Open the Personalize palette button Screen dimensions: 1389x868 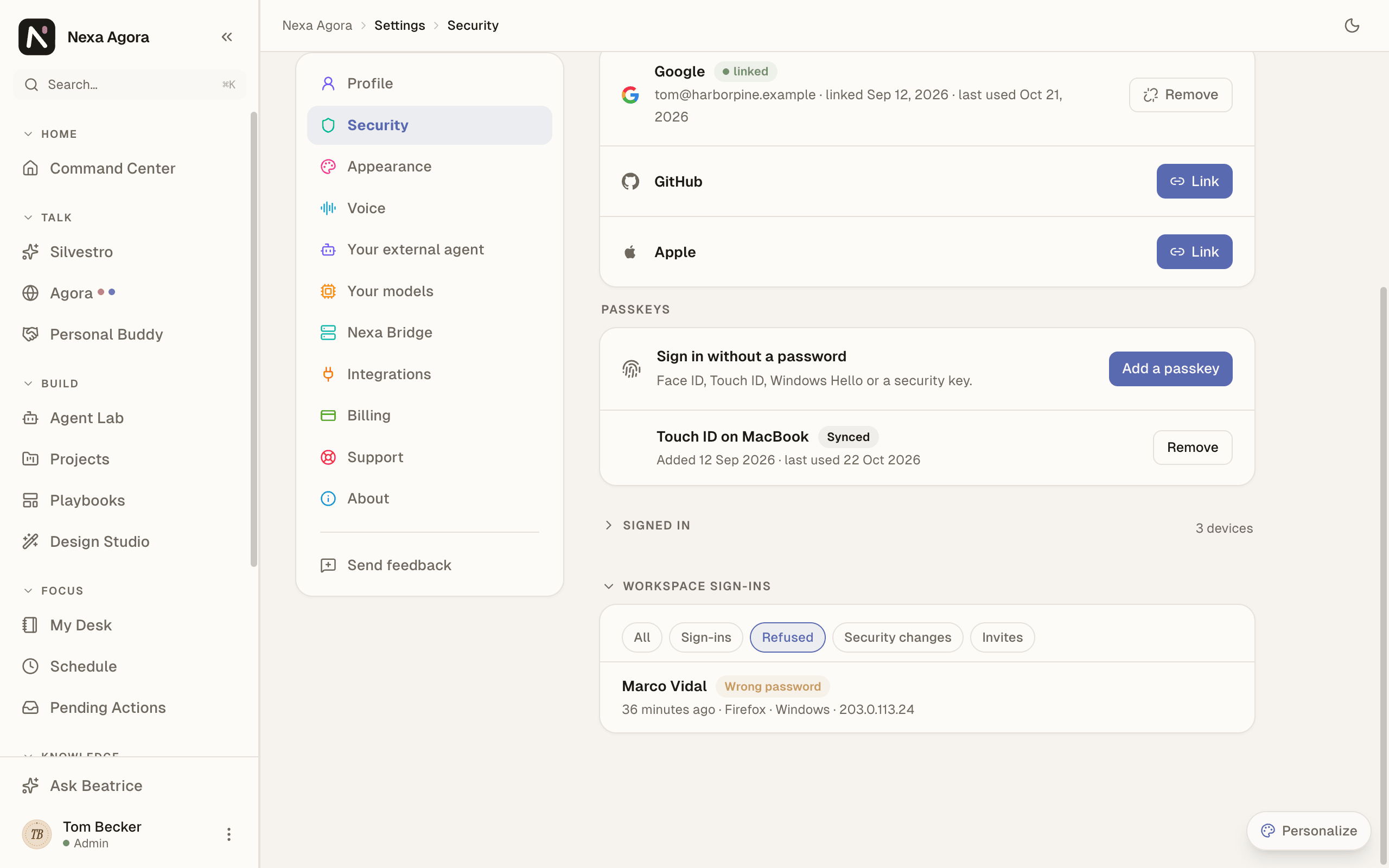[1309, 831]
